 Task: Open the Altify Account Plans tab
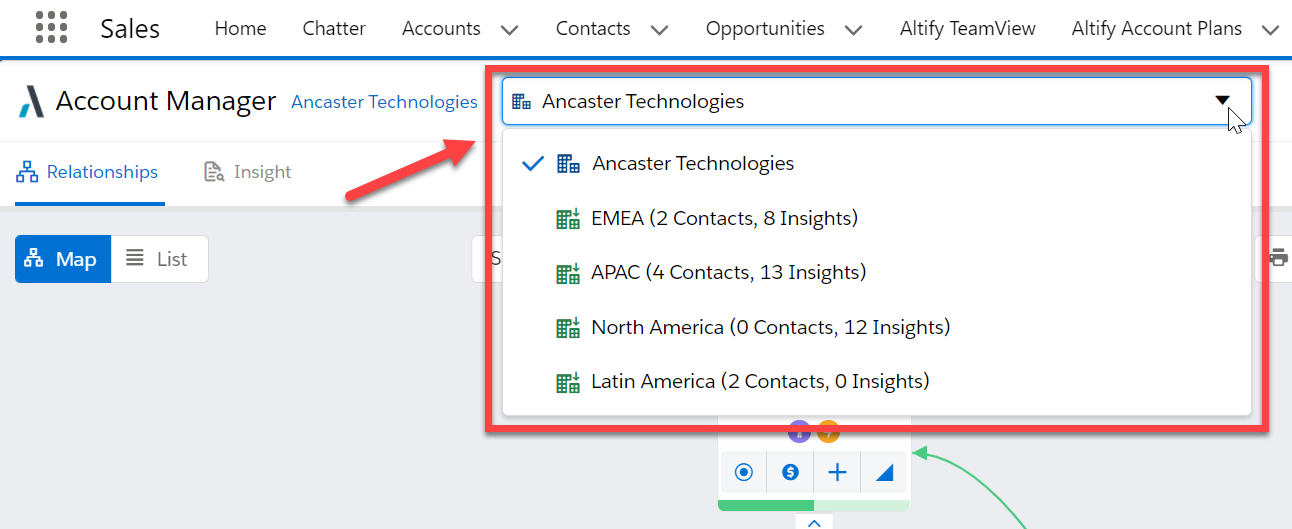point(1157,29)
